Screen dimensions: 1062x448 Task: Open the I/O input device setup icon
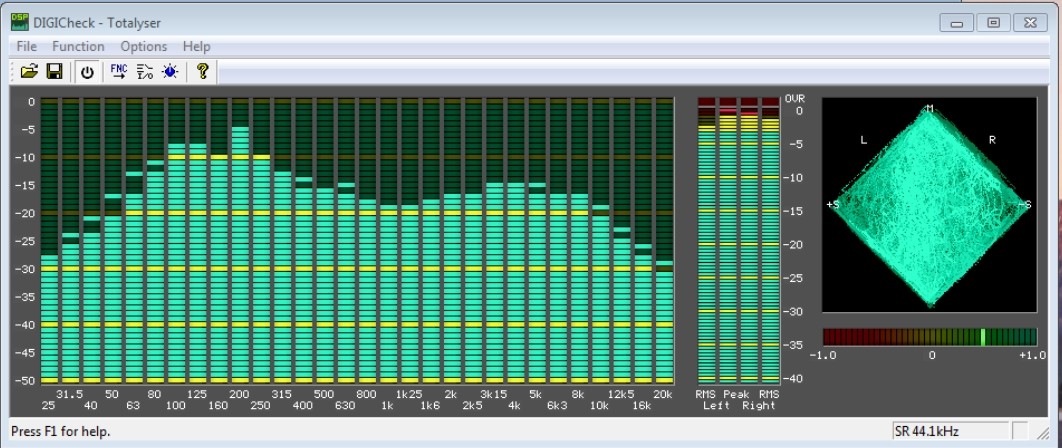pyautogui.click(x=144, y=71)
